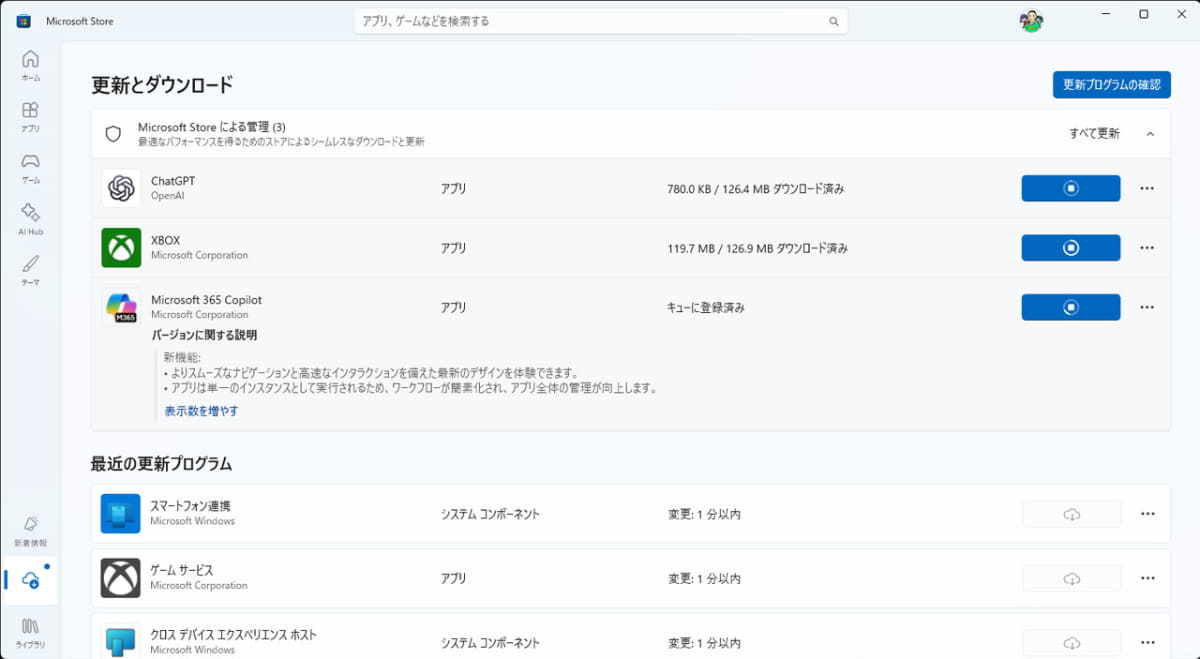This screenshot has width=1200, height=659.
Task: Open AI Hub in the sidebar
Action: tap(30, 219)
